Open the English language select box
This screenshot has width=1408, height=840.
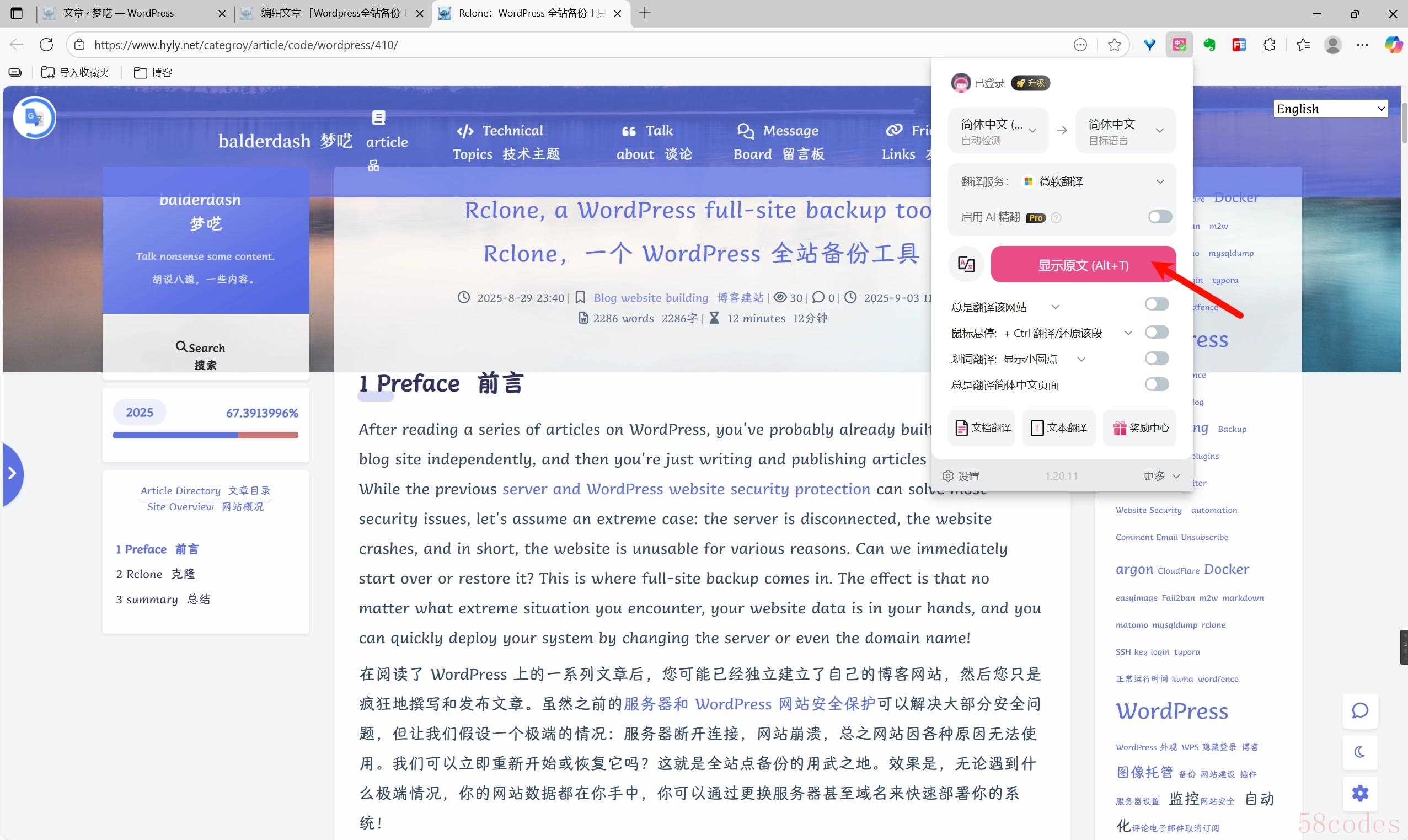click(1330, 109)
